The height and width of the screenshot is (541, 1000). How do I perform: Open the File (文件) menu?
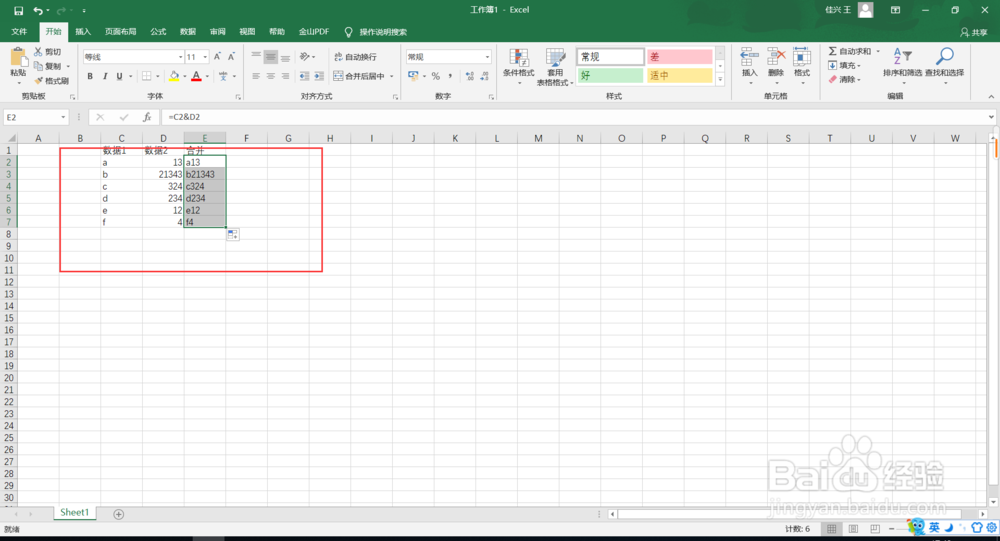(19, 32)
